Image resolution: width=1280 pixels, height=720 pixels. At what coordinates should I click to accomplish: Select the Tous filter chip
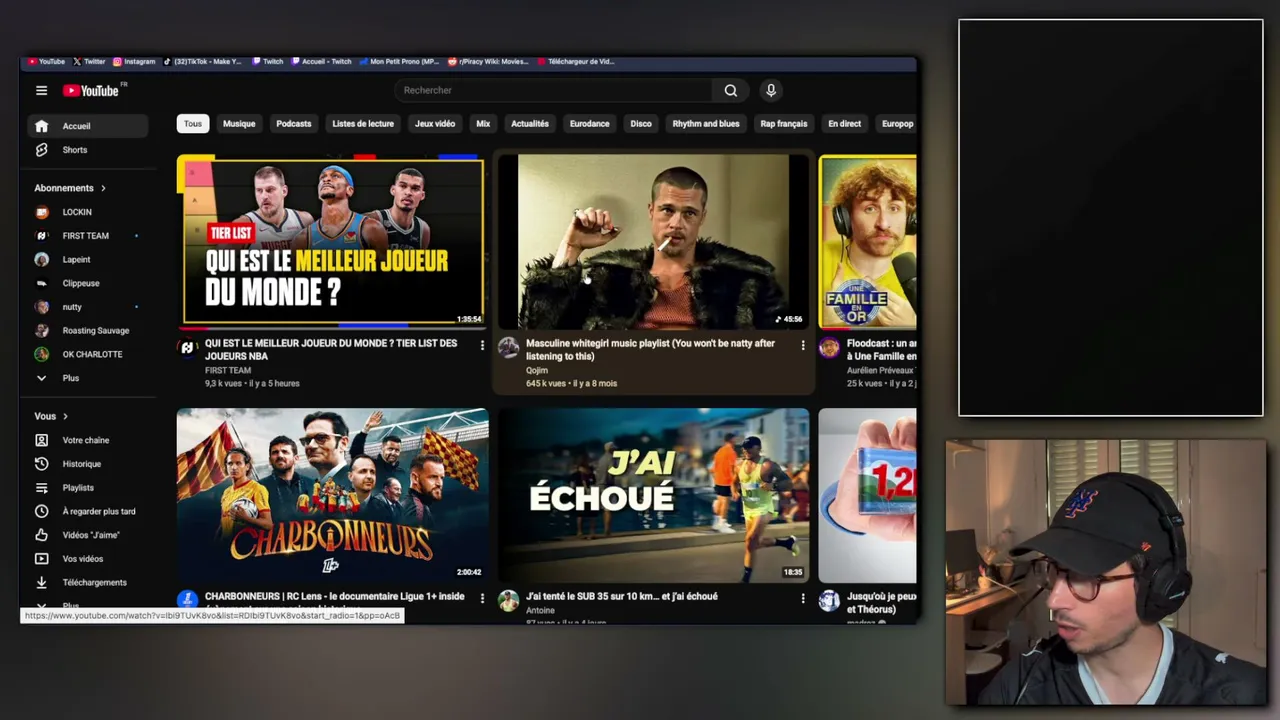(x=193, y=124)
